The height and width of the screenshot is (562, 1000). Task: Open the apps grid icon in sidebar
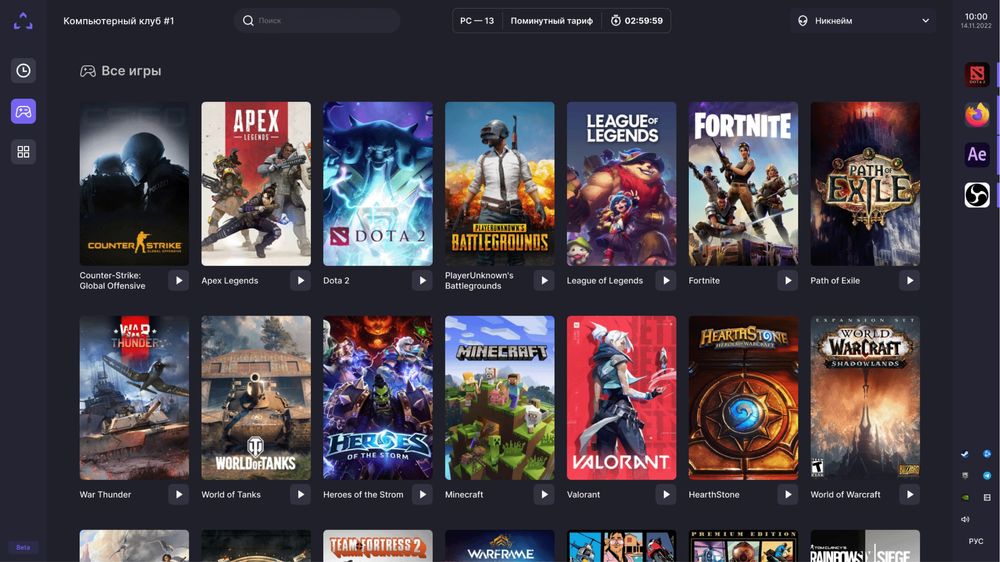[23, 152]
